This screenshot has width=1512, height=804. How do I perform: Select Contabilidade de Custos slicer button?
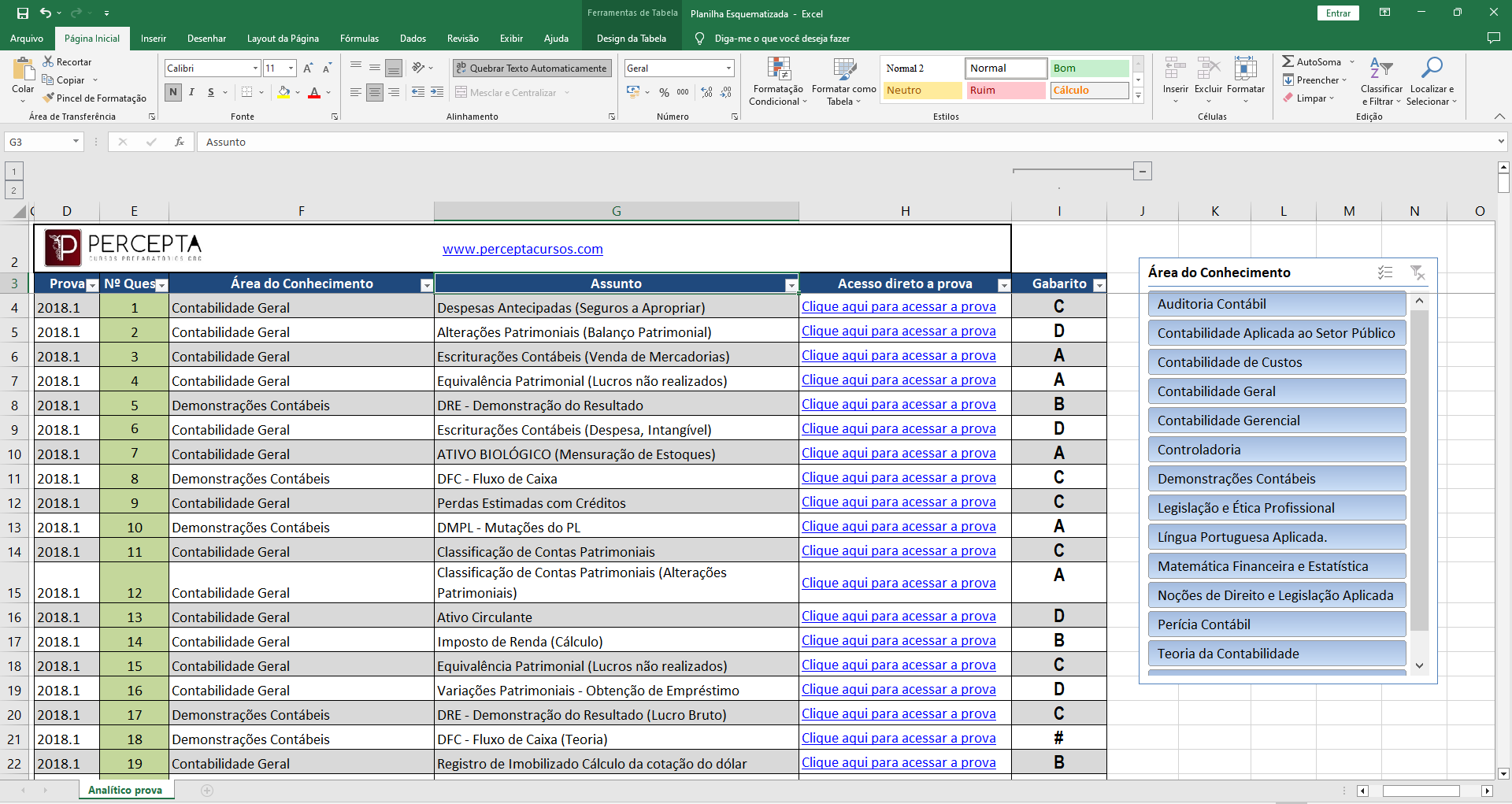[1276, 362]
